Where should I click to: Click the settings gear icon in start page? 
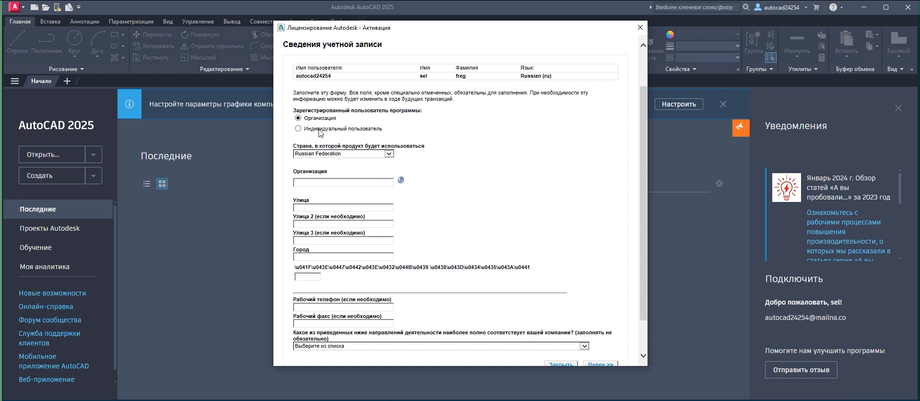tap(719, 184)
